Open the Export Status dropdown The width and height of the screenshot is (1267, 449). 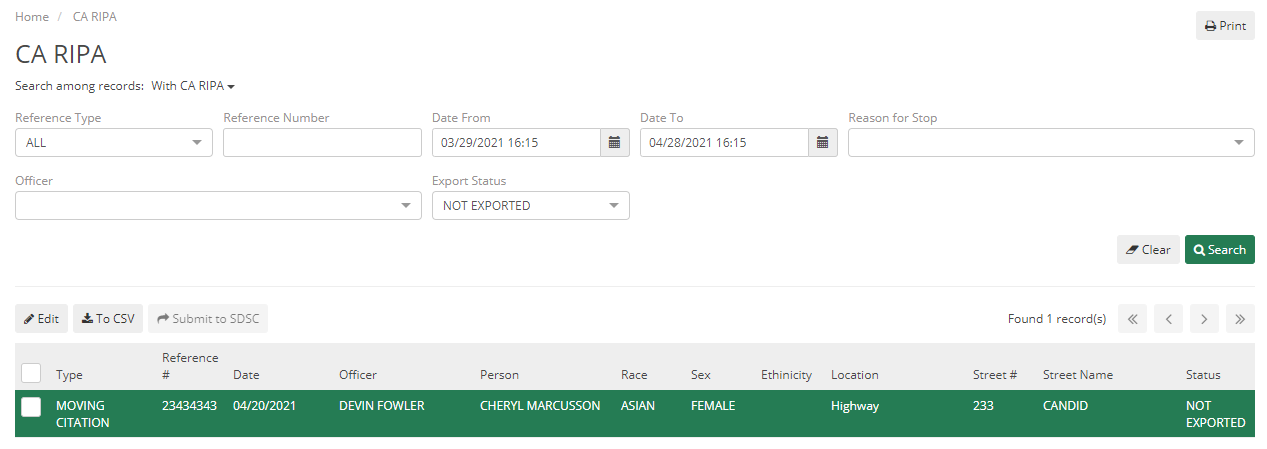pos(530,205)
